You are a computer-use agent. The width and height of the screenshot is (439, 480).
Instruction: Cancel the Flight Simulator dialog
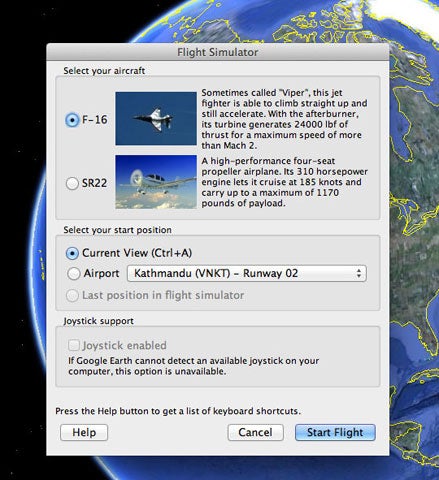[x=255, y=432]
